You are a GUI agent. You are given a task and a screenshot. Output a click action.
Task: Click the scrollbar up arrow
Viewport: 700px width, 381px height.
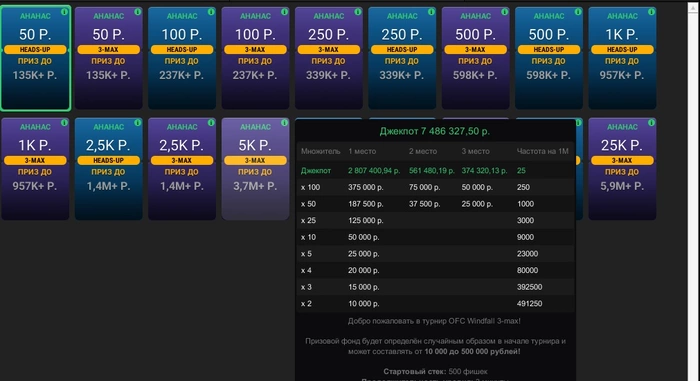tap(693, 8)
